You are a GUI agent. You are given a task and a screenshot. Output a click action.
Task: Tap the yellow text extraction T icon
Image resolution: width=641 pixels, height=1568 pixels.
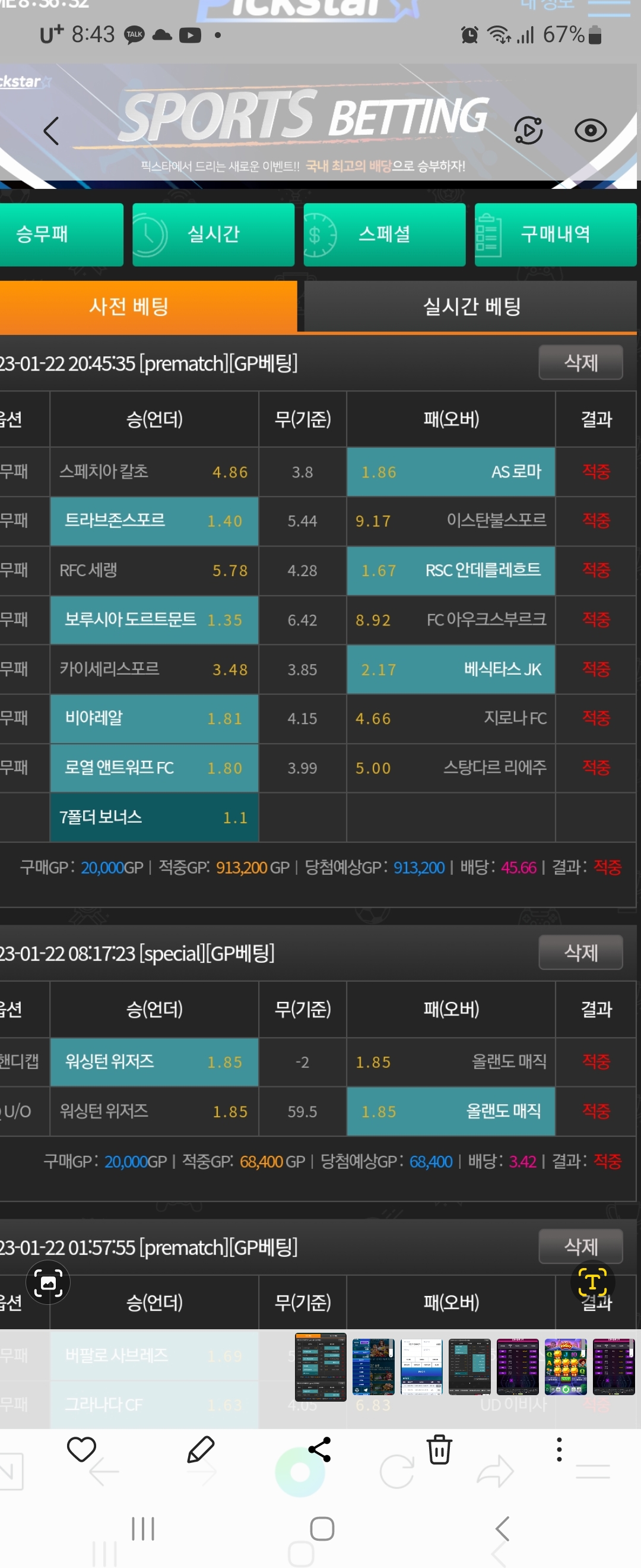592,1282
